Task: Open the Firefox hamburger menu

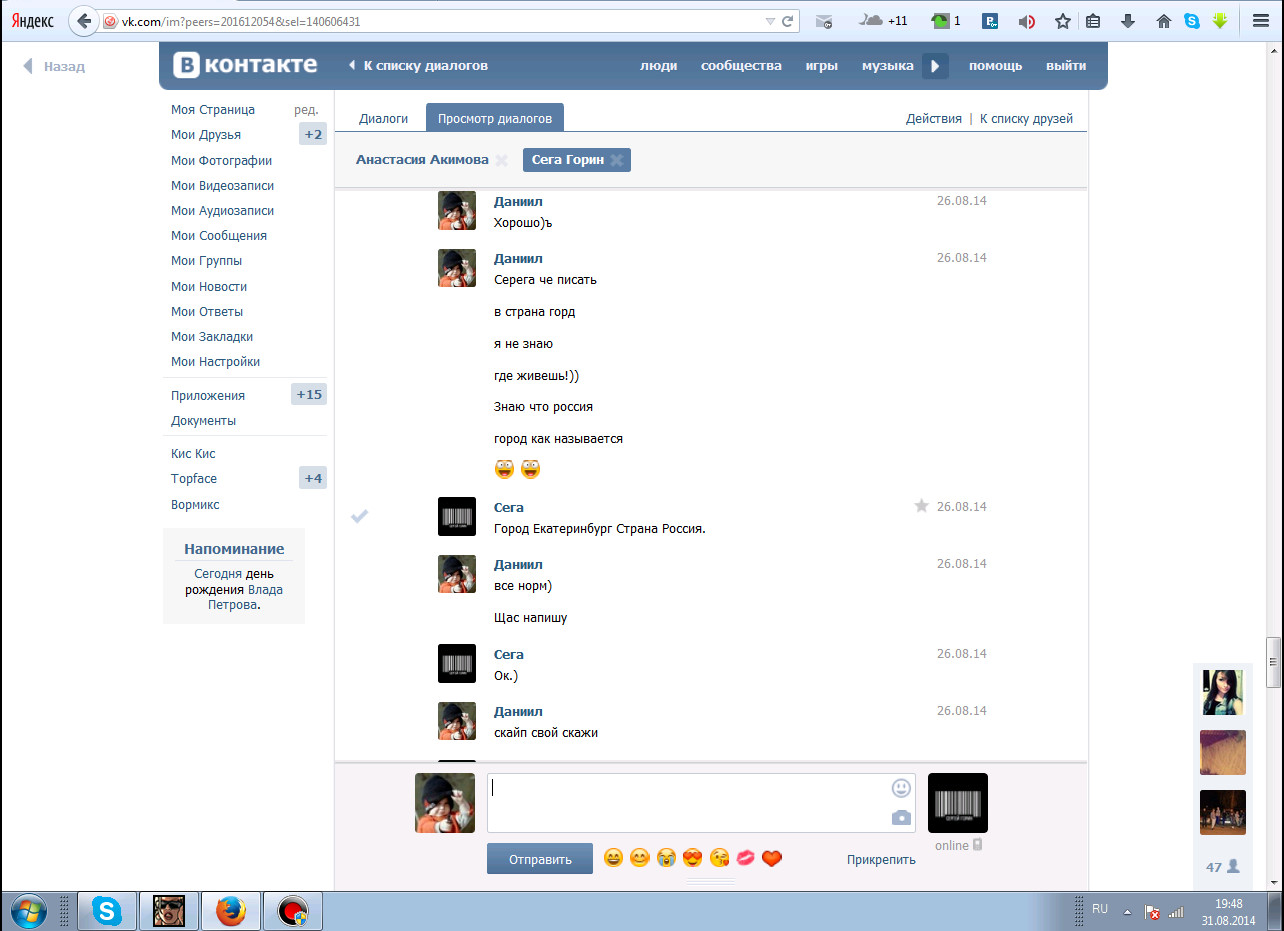Action: [x=1260, y=21]
